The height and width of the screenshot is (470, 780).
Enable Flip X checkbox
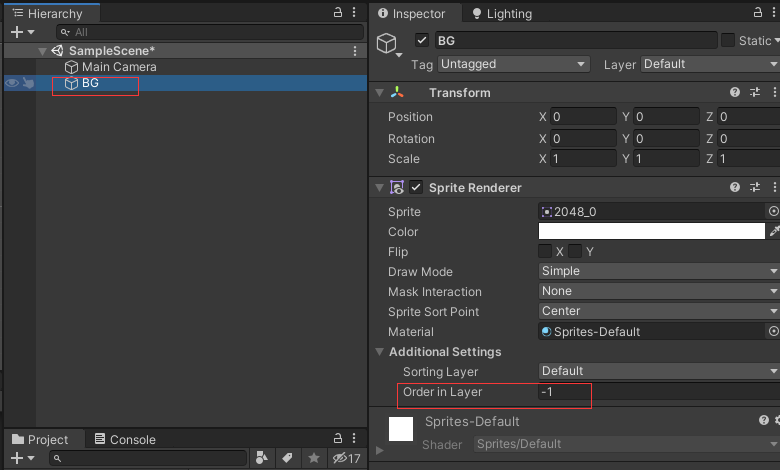click(545, 251)
